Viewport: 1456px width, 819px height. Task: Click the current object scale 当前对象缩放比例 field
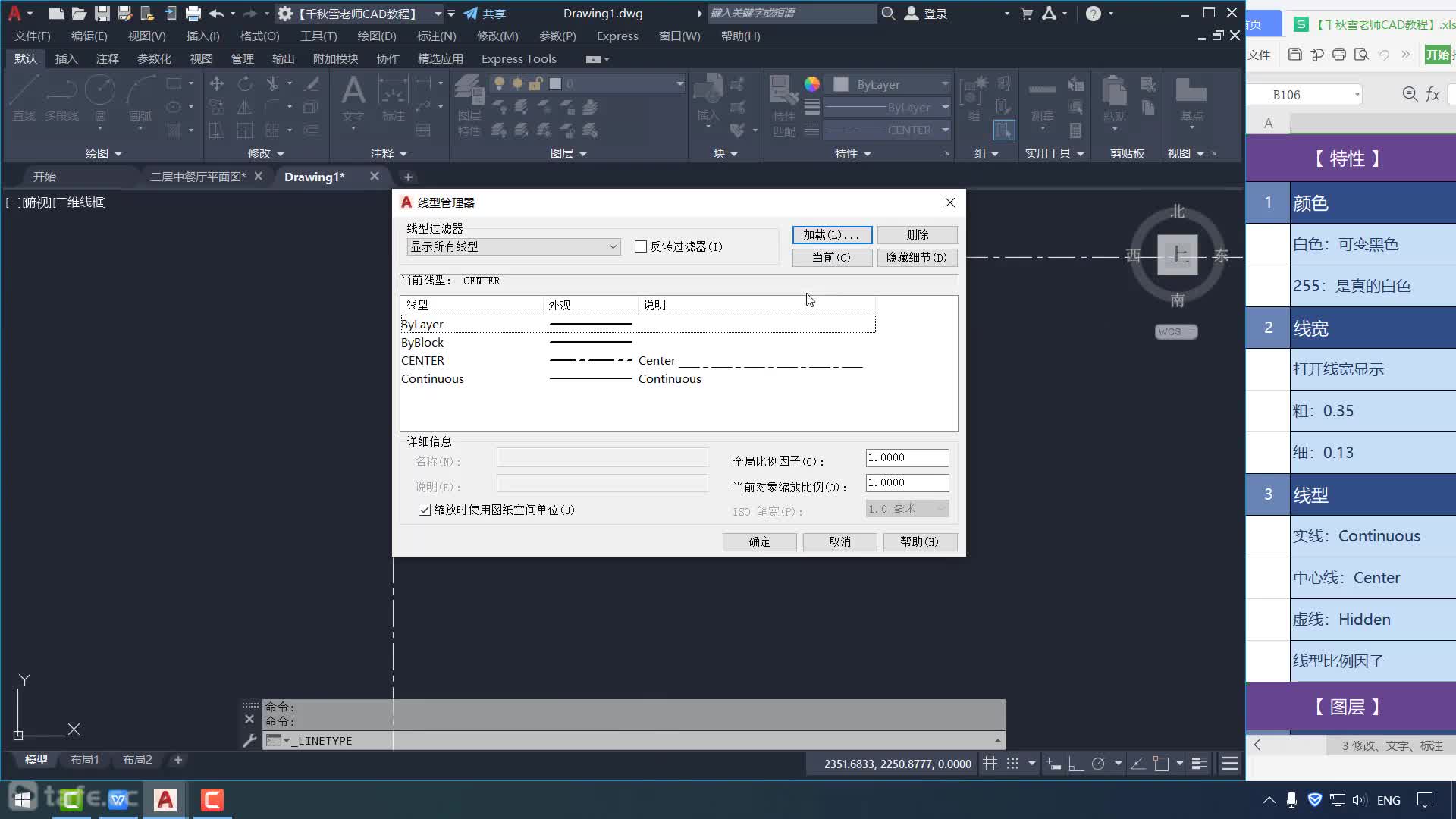[907, 483]
